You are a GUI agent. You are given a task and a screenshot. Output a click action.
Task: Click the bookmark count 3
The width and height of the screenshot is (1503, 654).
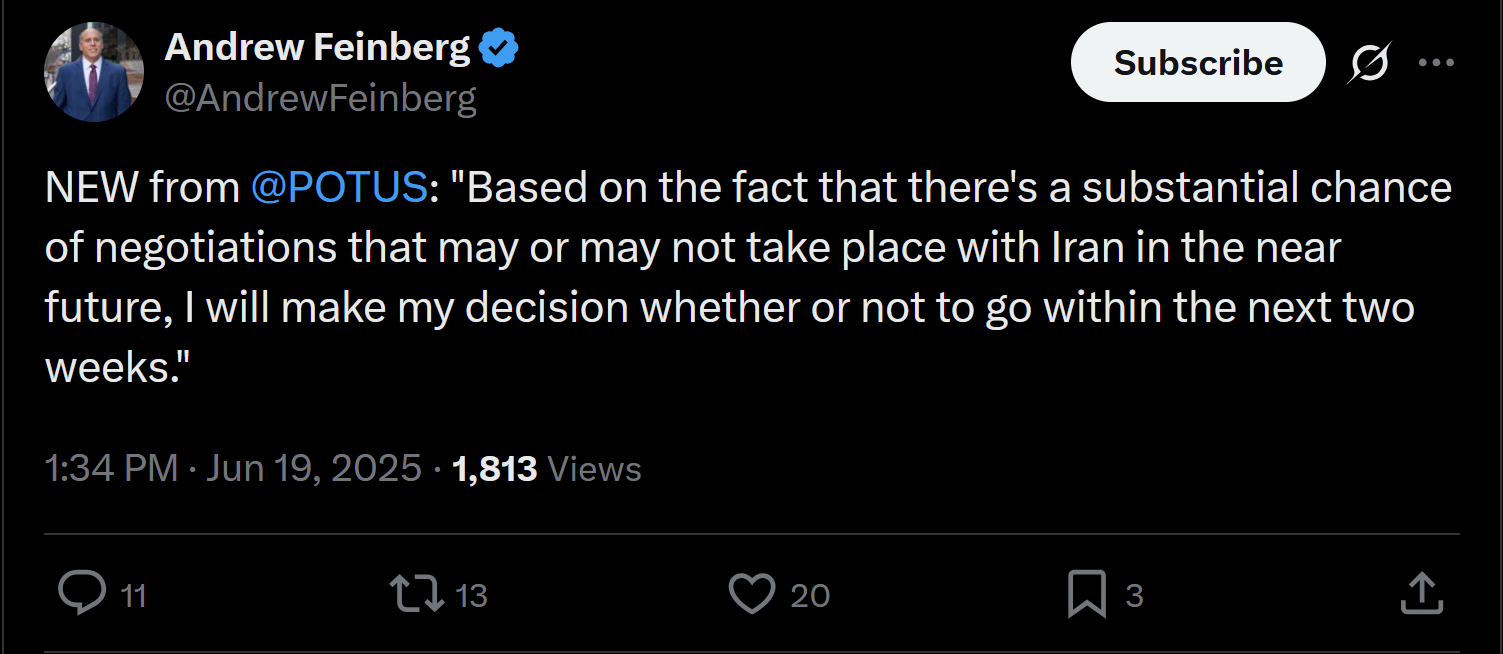click(x=1134, y=596)
